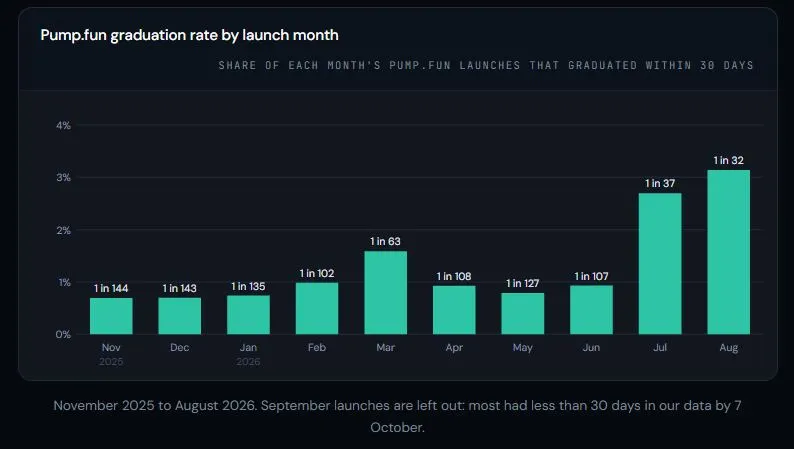Click the '1 in 144' label
Viewport: 794px width, 449px height.
point(111,289)
